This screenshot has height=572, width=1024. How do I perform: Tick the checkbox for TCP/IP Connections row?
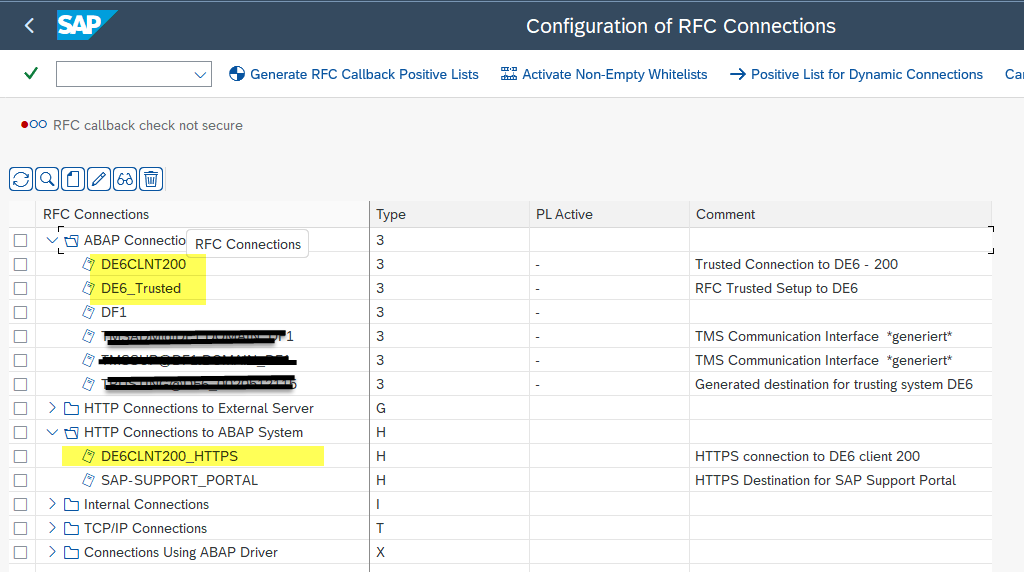pyautogui.click(x=20, y=528)
